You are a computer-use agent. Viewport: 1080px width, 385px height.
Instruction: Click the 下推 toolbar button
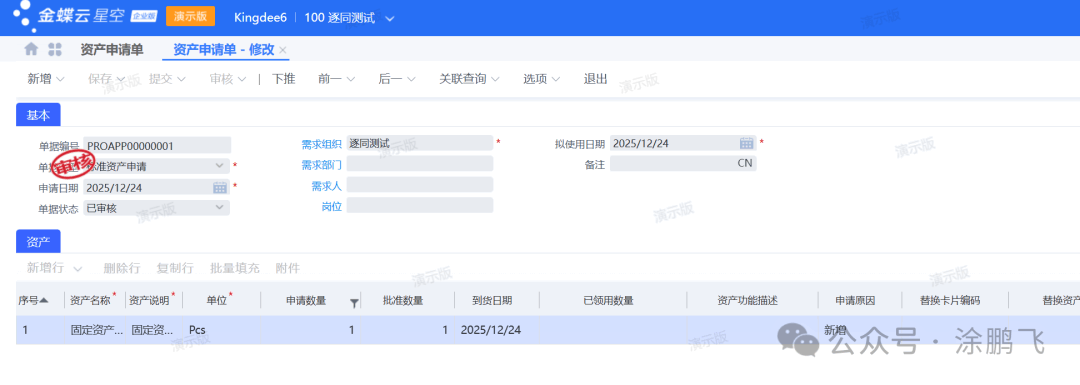pos(284,79)
